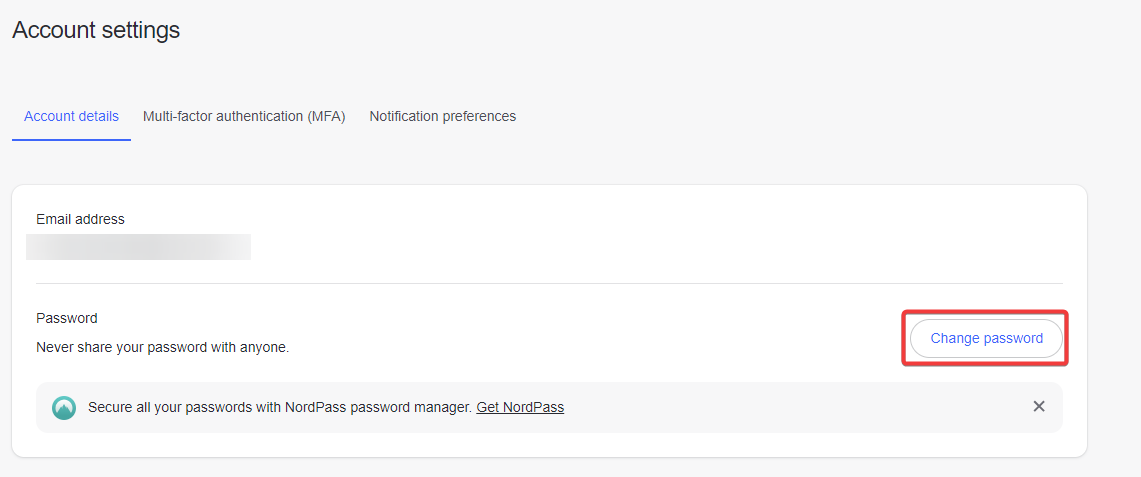Screen dimensions: 1141x477
Task: Click the Account settings page heading
Action: [x=96, y=30]
